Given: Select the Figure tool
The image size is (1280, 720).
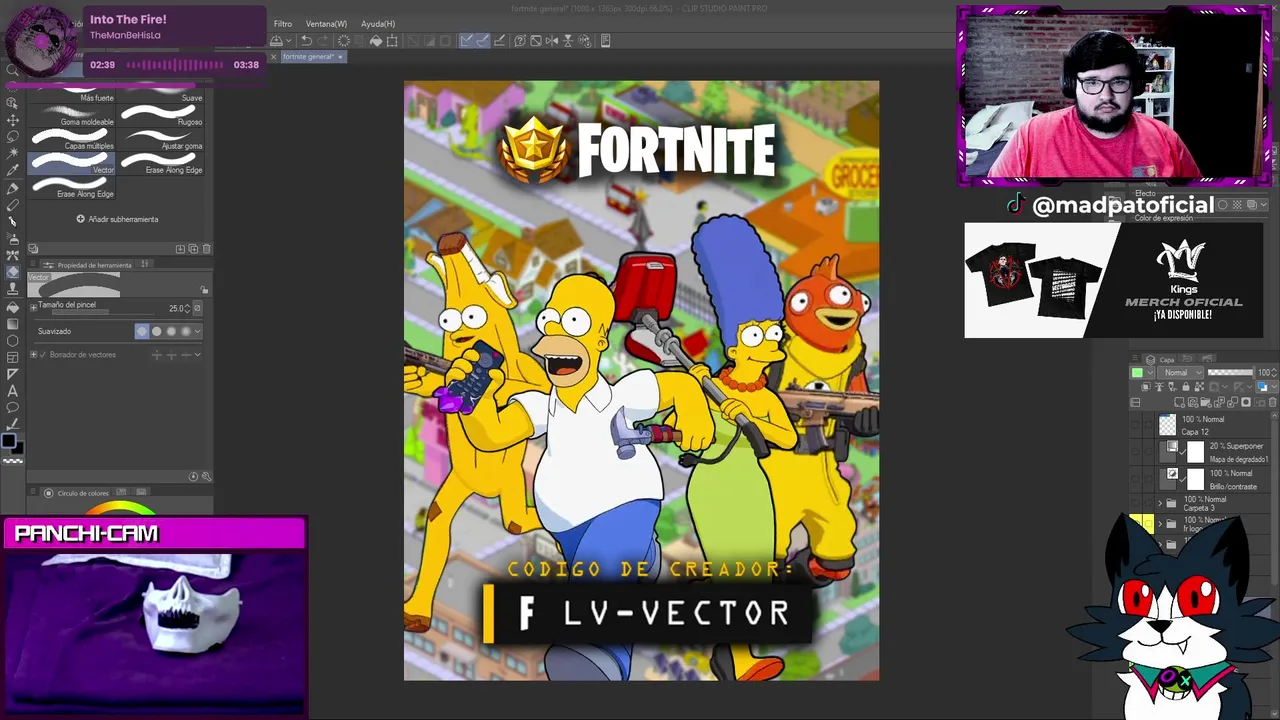Looking at the screenshot, I should [x=12, y=340].
